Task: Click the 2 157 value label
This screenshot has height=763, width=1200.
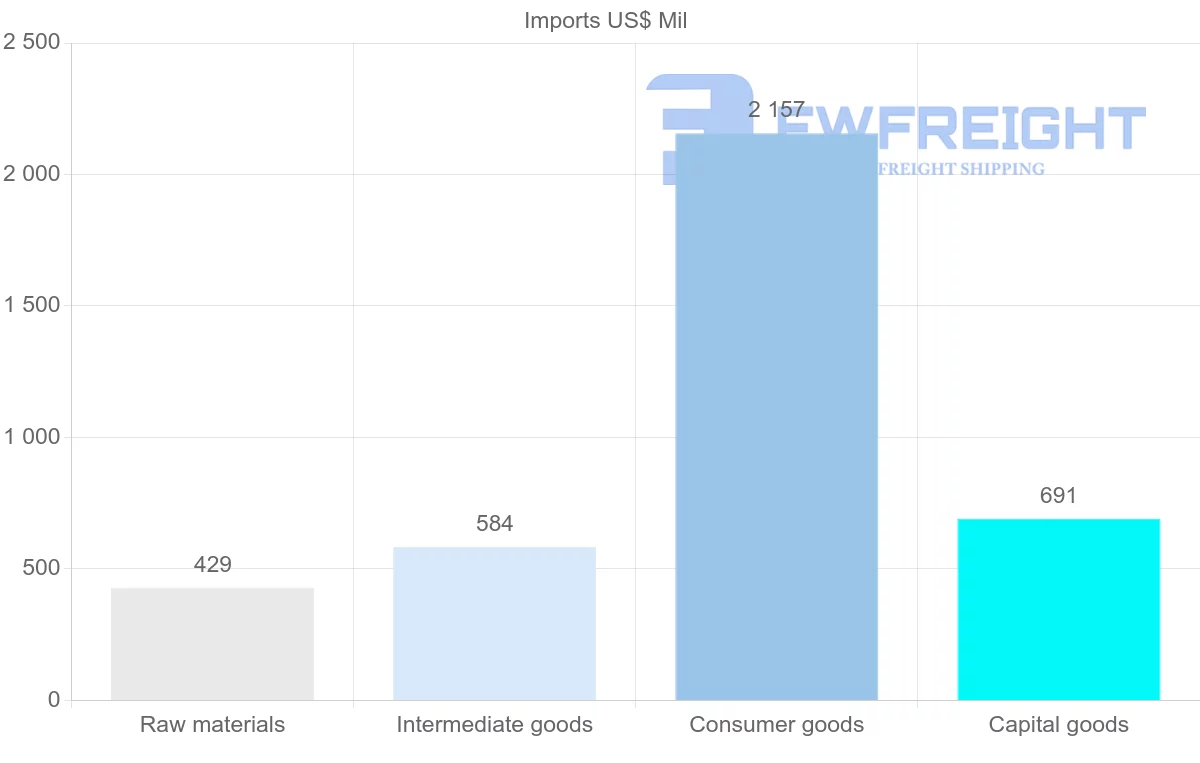Action: (x=776, y=110)
